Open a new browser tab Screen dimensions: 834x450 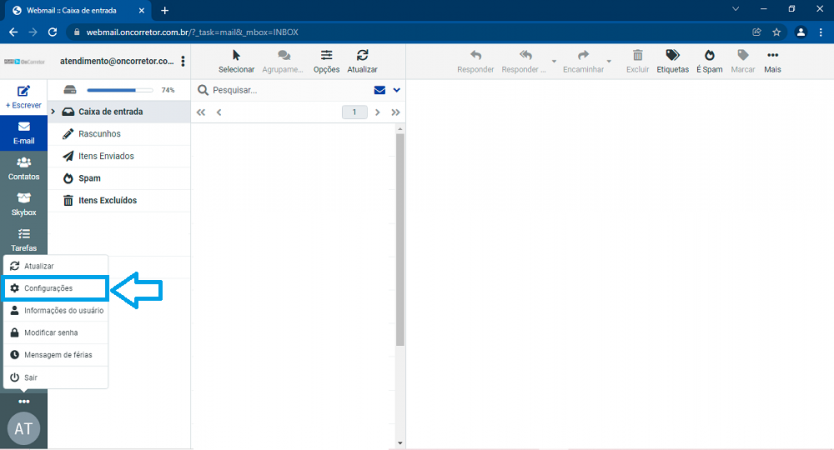[x=164, y=10]
